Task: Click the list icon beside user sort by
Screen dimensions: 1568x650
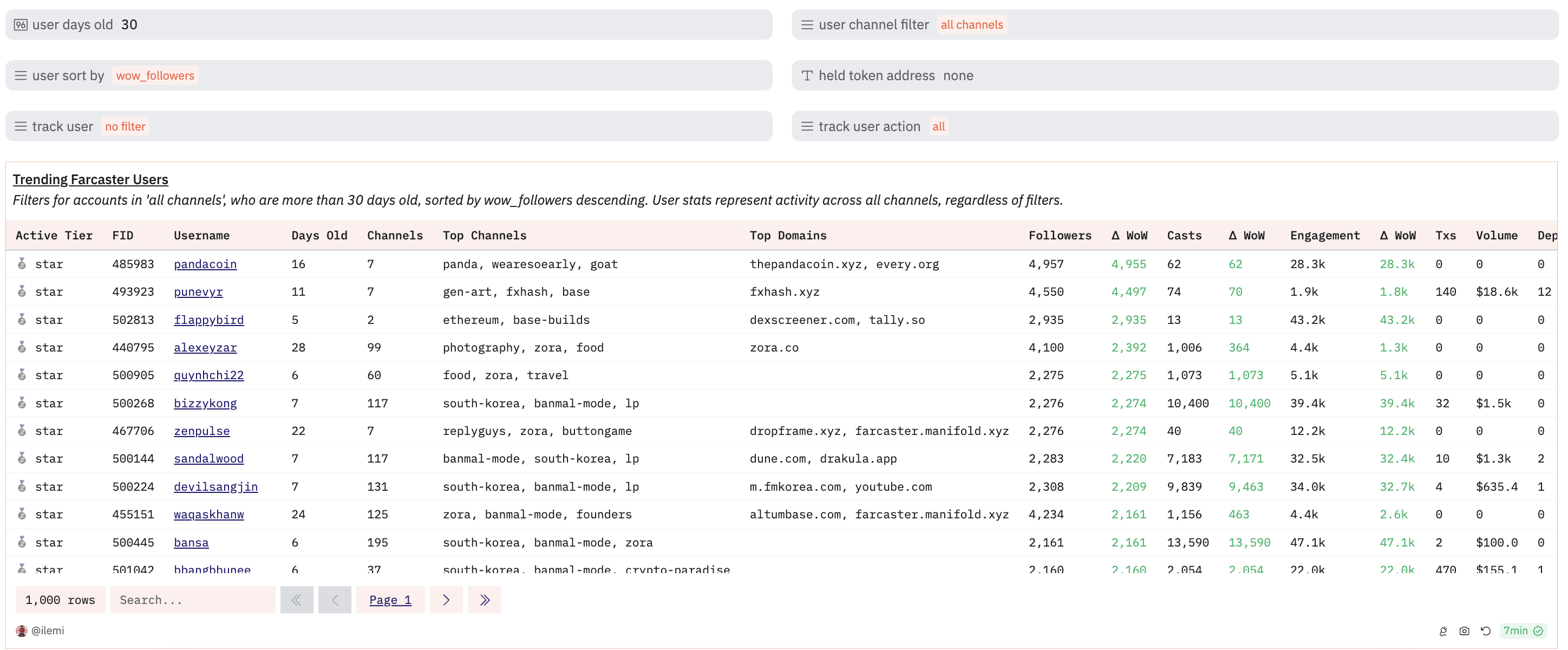Action: 21,75
